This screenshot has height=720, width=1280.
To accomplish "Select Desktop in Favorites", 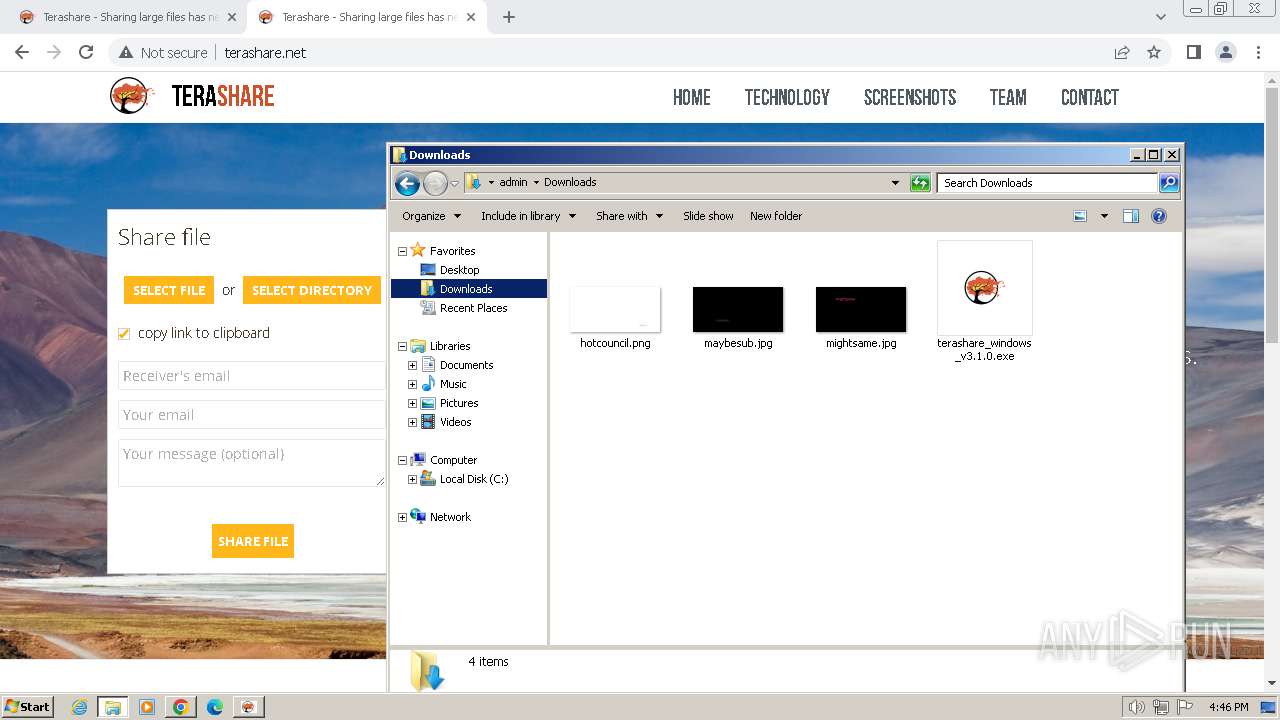I will [x=460, y=270].
